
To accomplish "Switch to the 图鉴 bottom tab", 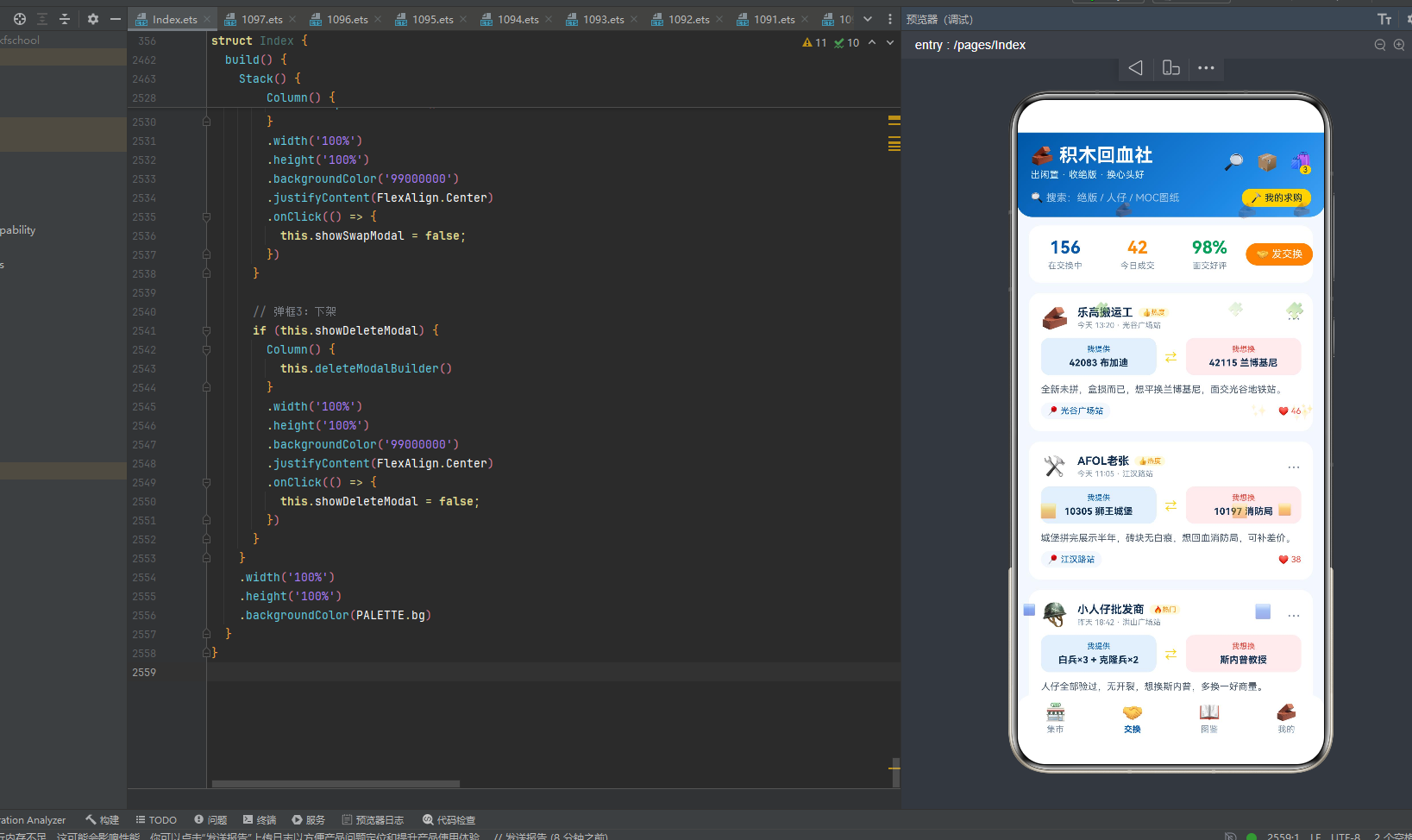I will tap(1209, 718).
